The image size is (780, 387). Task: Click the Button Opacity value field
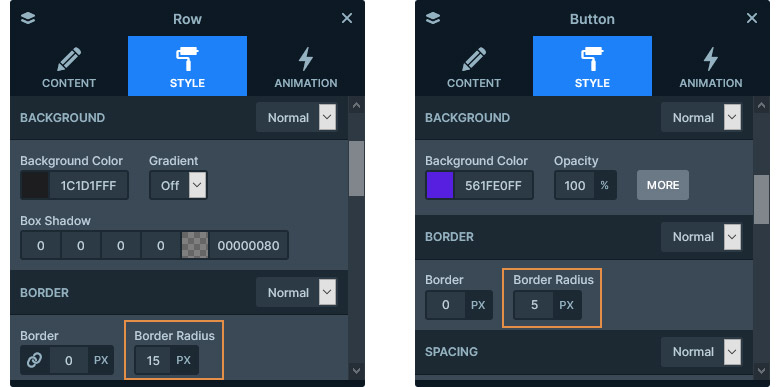pyautogui.click(x=575, y=186)
